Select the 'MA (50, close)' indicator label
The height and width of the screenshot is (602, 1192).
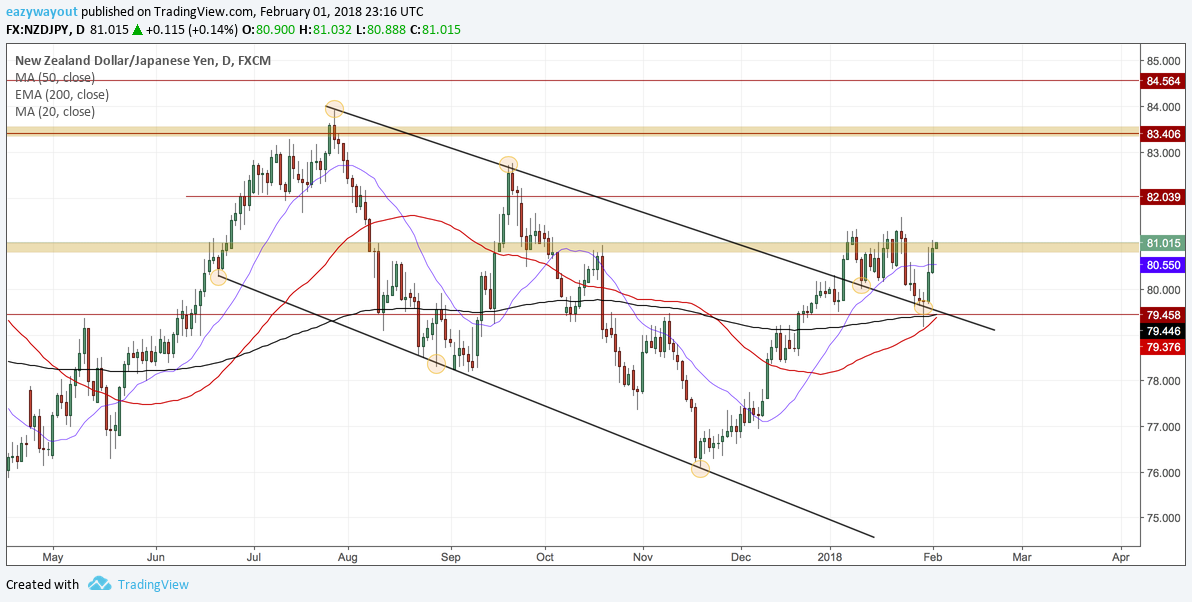click(54, 78)
